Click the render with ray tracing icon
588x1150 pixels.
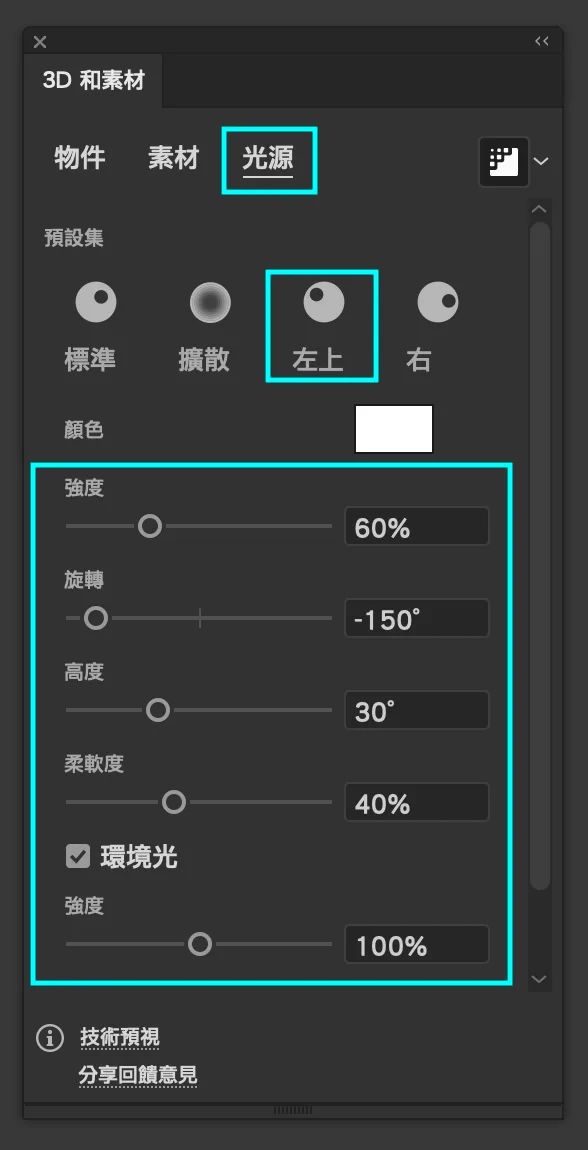coord(504,161)
